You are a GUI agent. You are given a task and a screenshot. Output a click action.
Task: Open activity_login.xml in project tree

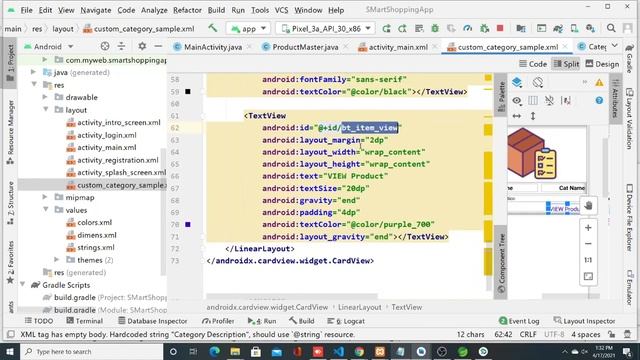[107, 135]
